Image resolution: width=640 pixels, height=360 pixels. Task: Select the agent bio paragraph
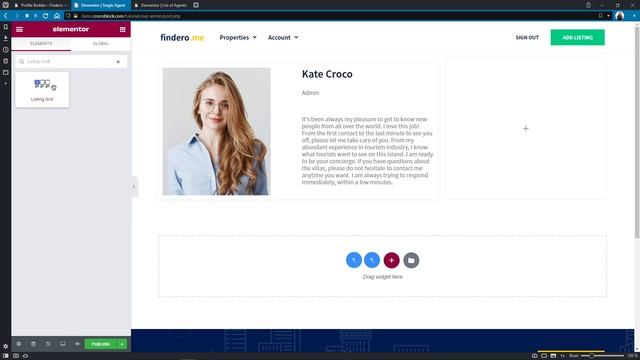coord(367,151)
